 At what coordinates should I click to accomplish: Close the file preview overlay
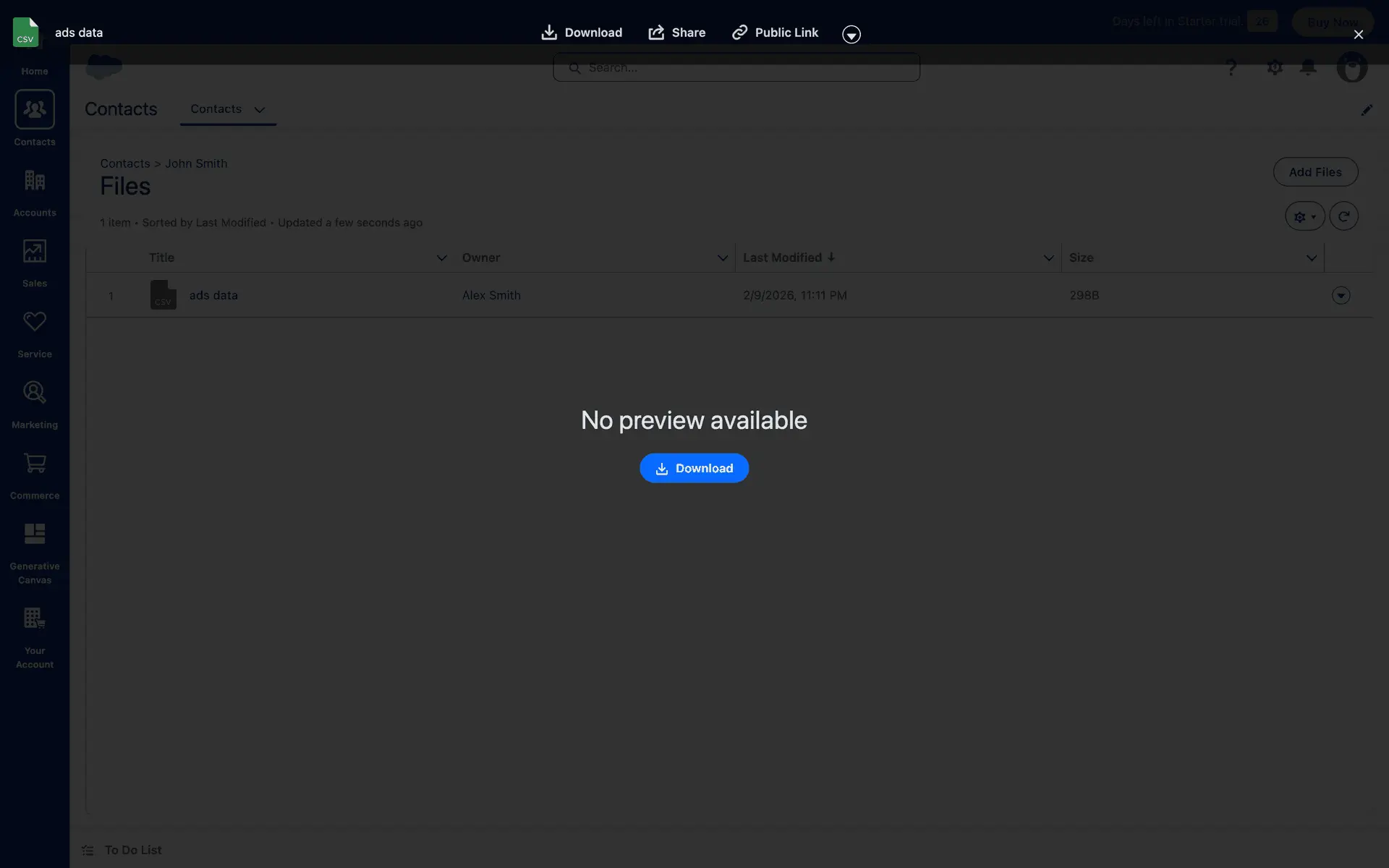[1358, 35]
